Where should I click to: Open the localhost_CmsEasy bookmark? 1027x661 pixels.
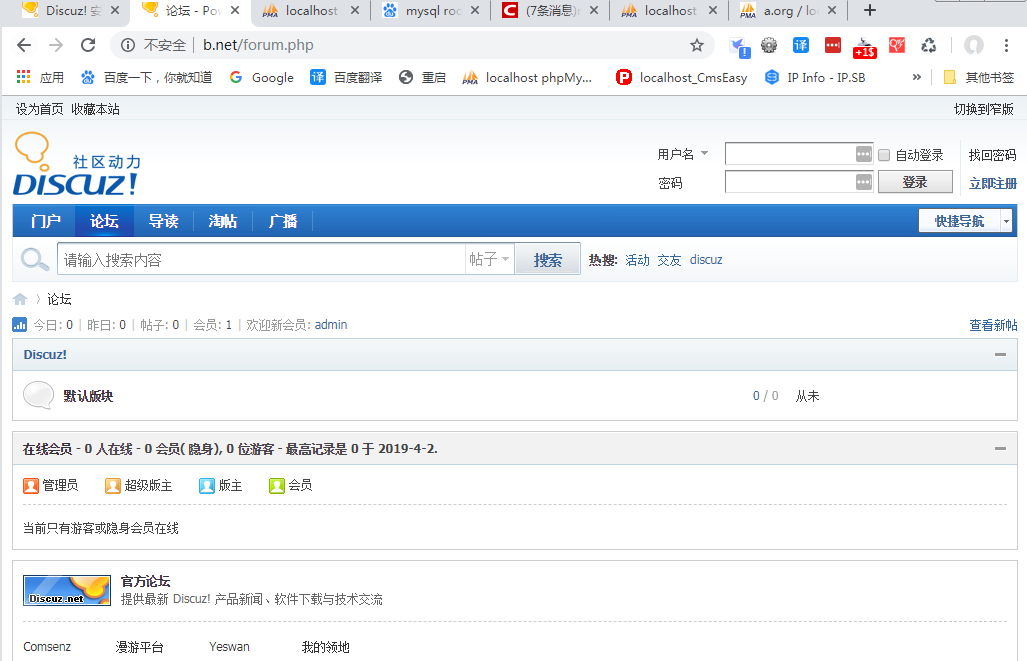(682, 77)
